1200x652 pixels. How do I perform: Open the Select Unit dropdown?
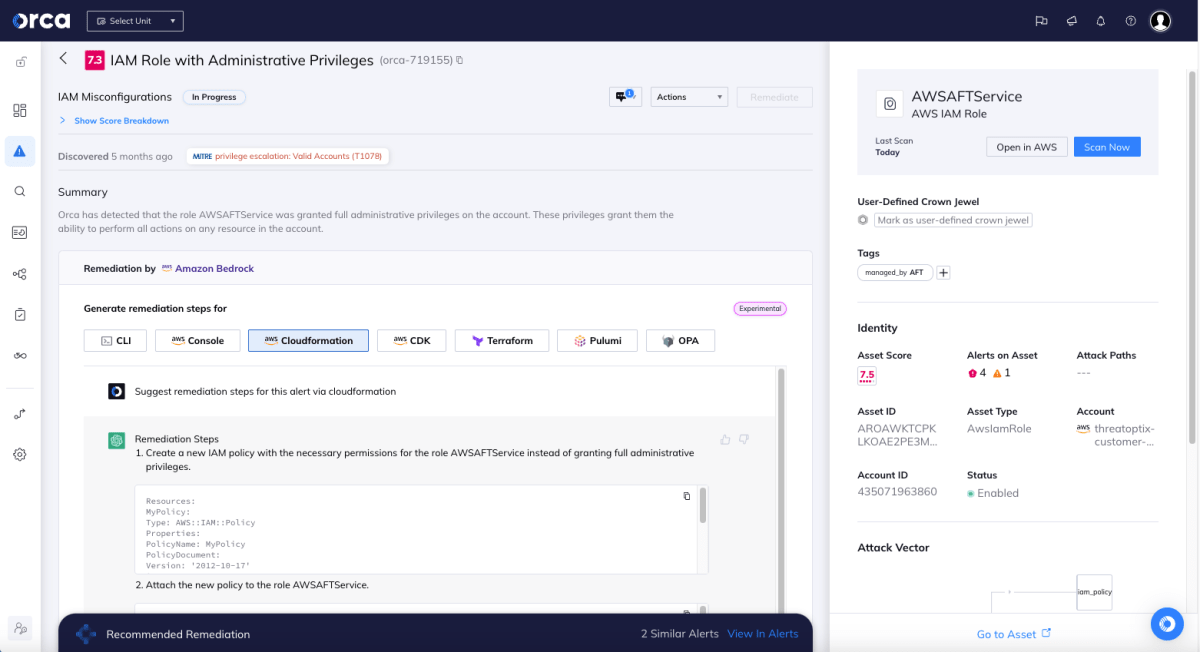click(x=135, y=21)
